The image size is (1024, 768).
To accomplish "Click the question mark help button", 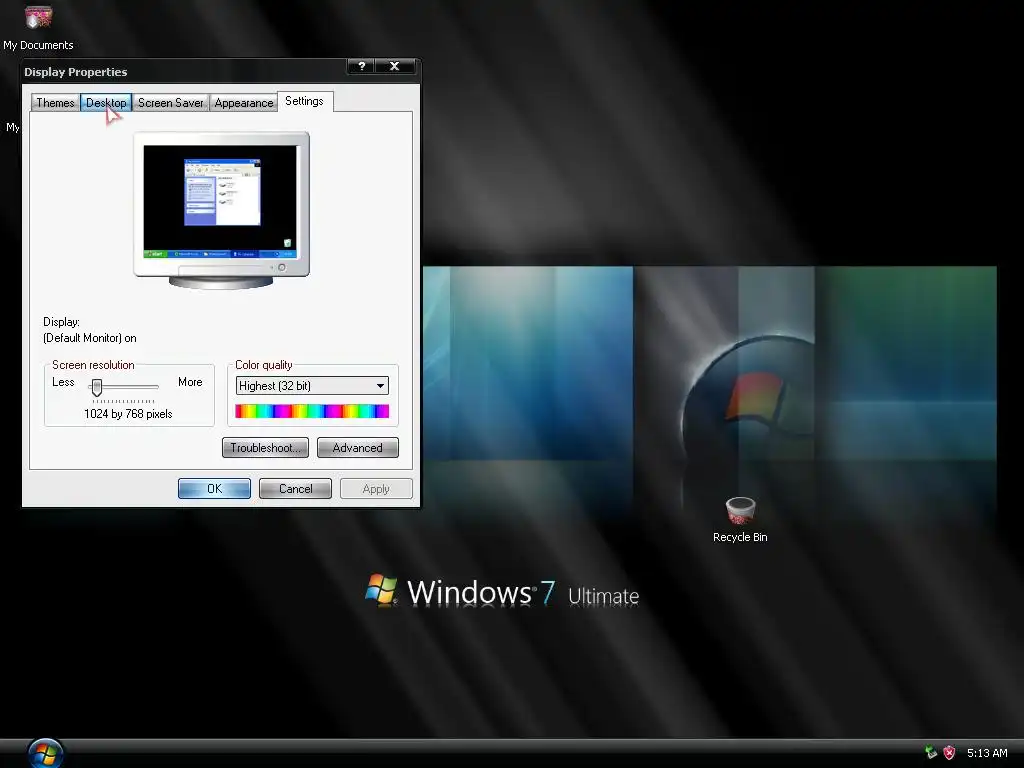I will coord(362,66).
